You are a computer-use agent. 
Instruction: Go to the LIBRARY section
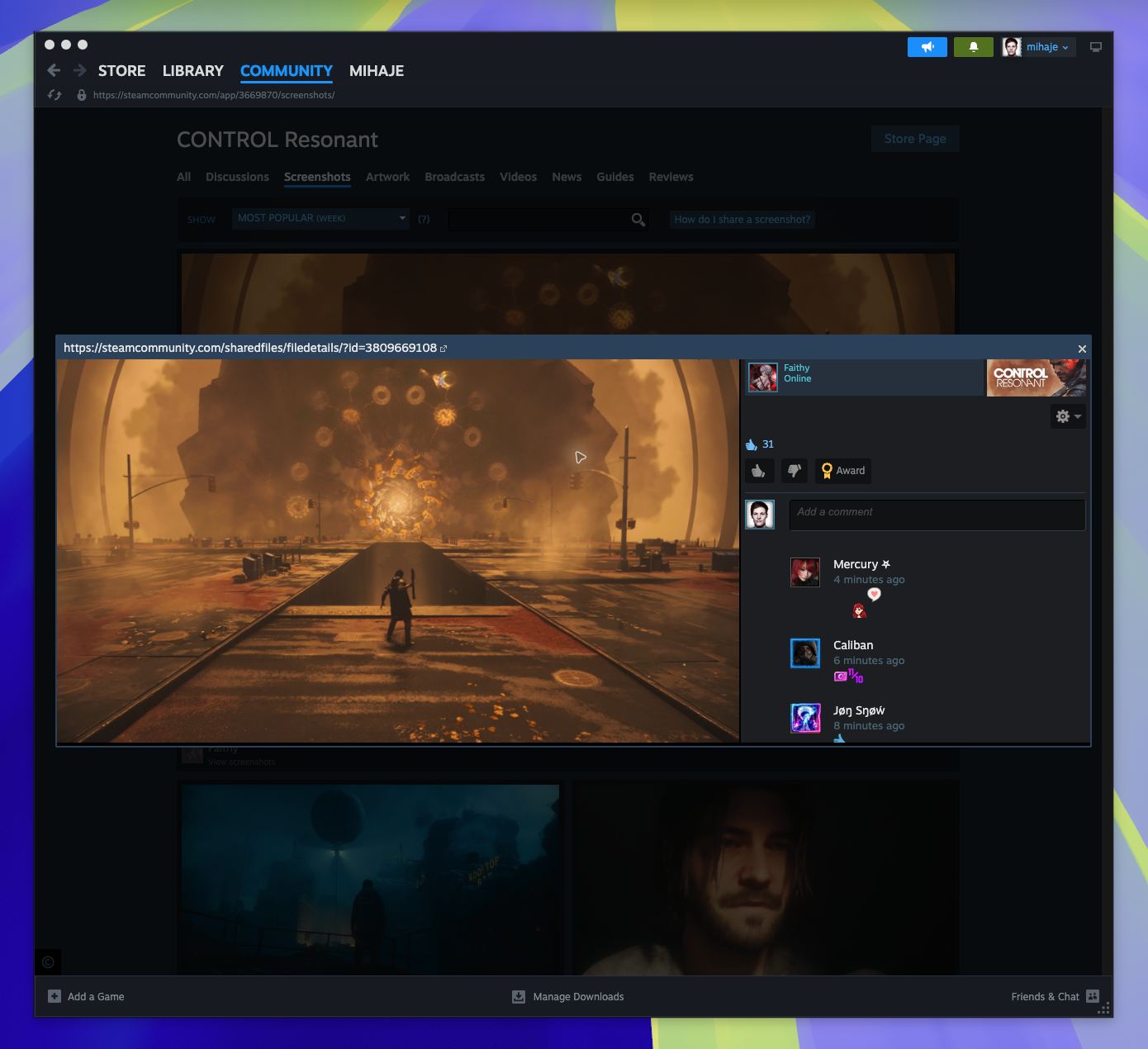[193, 71]
